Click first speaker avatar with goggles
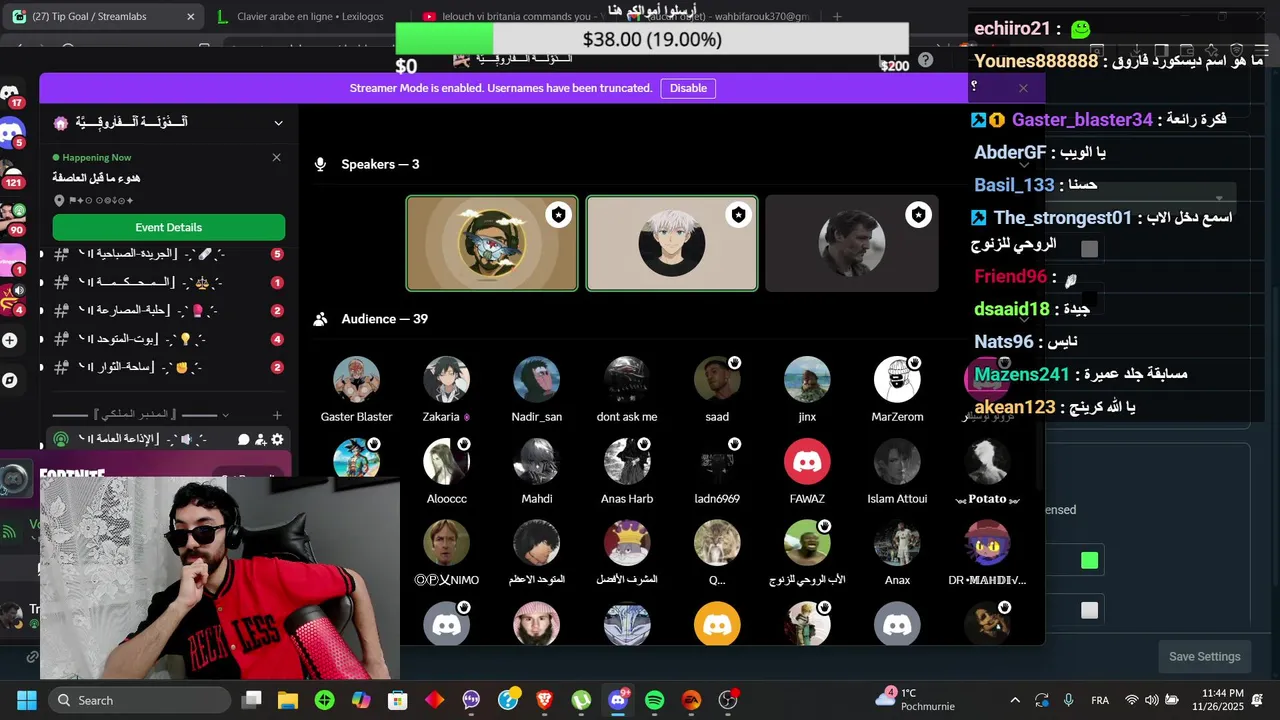Image resolution: width=1280 pixels, height=720 pixels. point(492,243)
